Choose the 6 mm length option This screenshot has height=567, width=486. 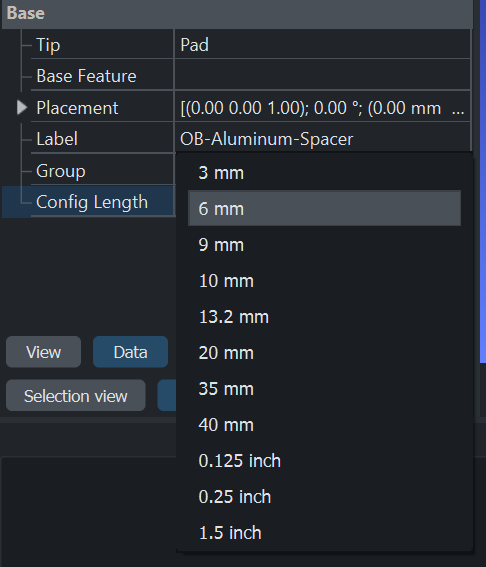tap(324, 208)
